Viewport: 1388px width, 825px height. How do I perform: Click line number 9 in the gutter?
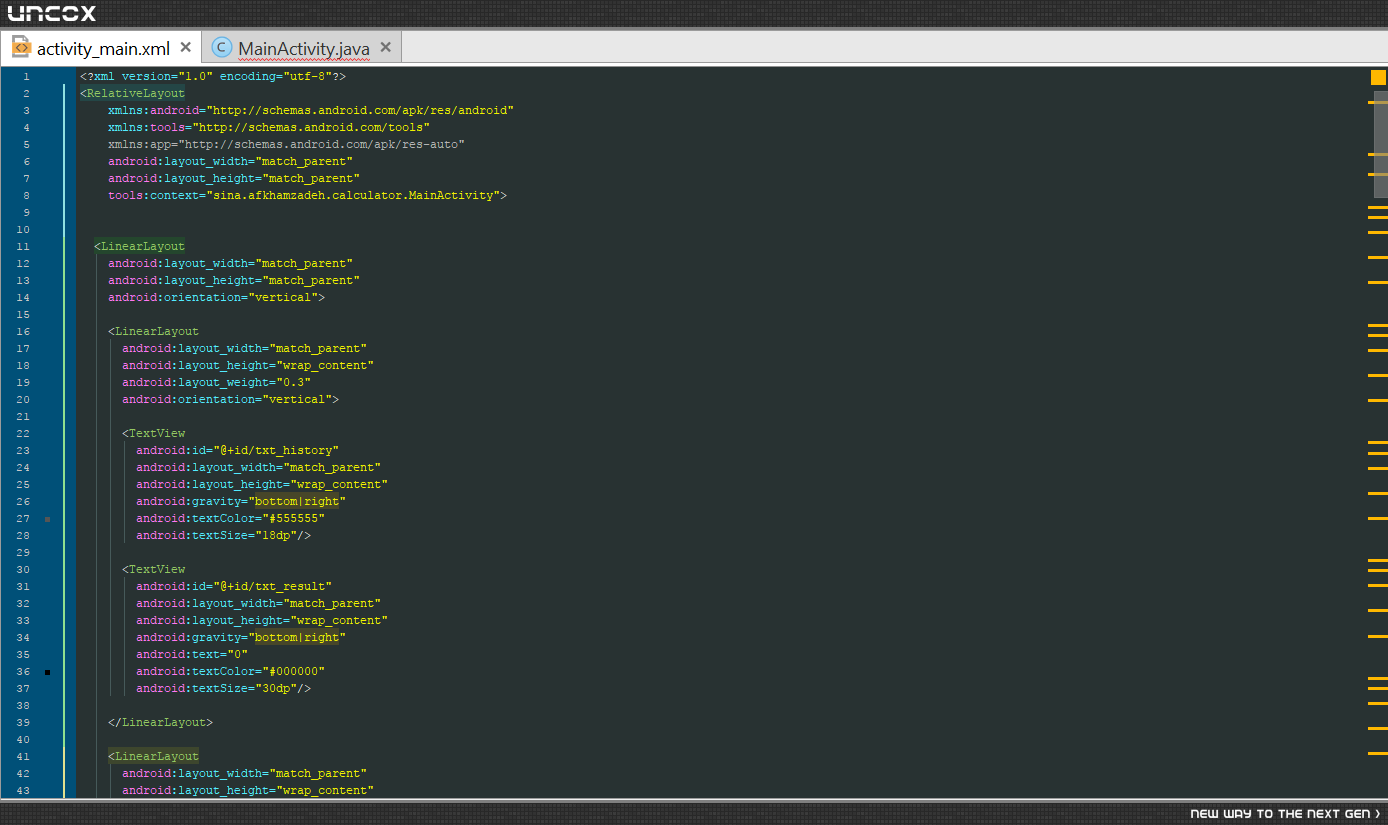(x=26, y=212)
